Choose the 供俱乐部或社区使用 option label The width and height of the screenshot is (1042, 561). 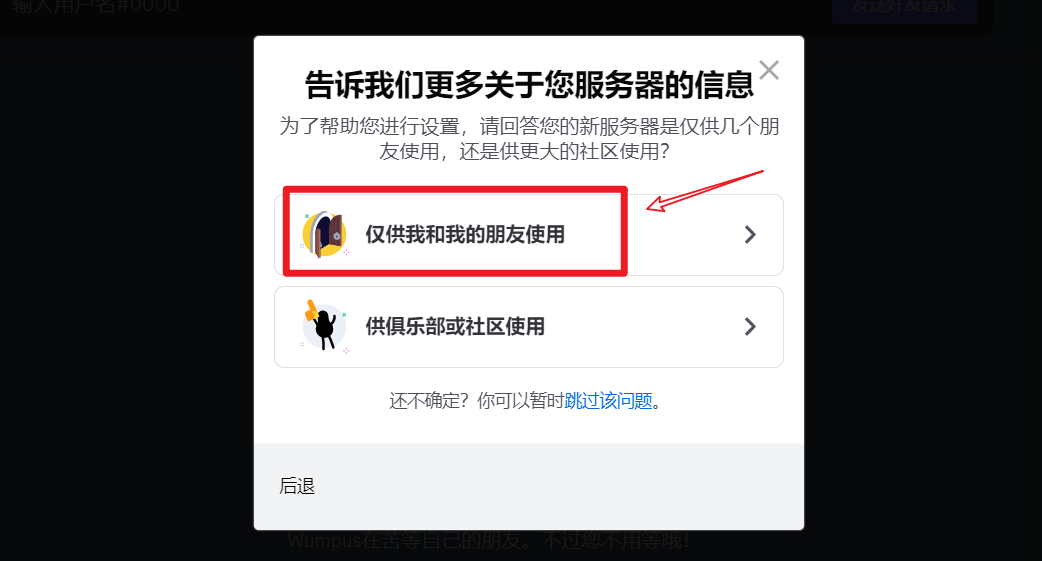pyautogui.click(x=455, y=326)
